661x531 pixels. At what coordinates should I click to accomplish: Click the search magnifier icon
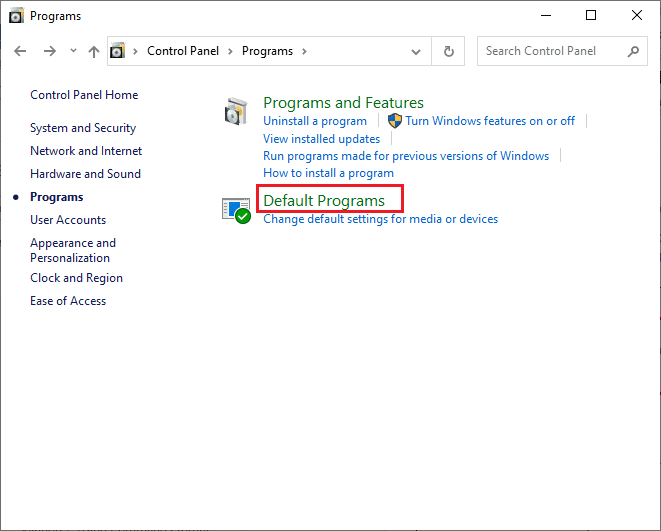coord(633,51)
